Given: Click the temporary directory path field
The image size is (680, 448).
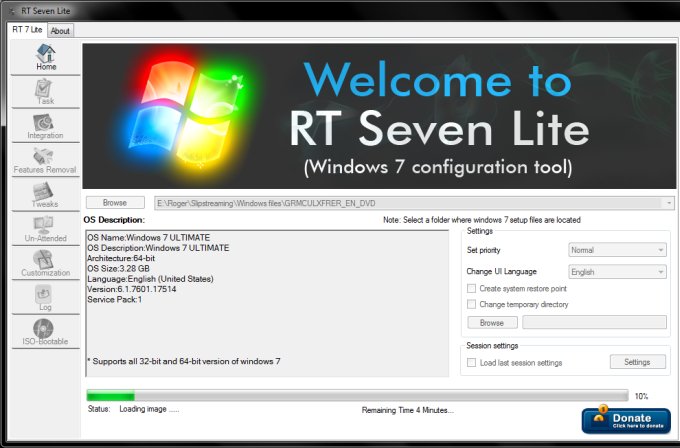Looking at the screenshot, I should (594, 322).
